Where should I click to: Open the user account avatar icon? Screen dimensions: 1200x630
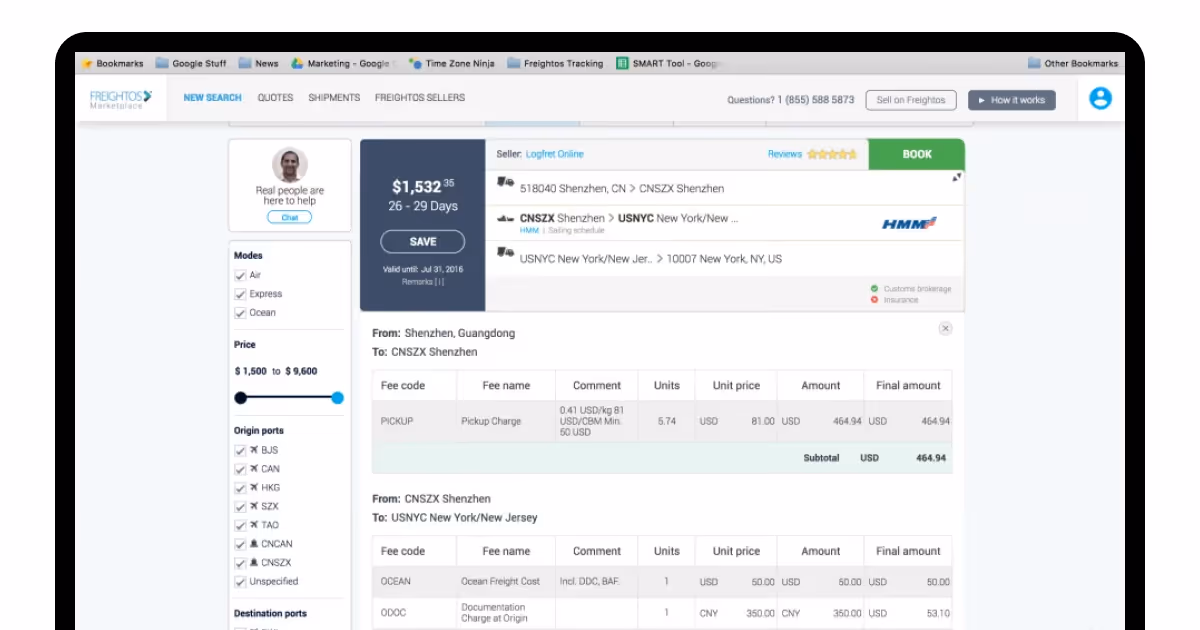pos(1100,98)
